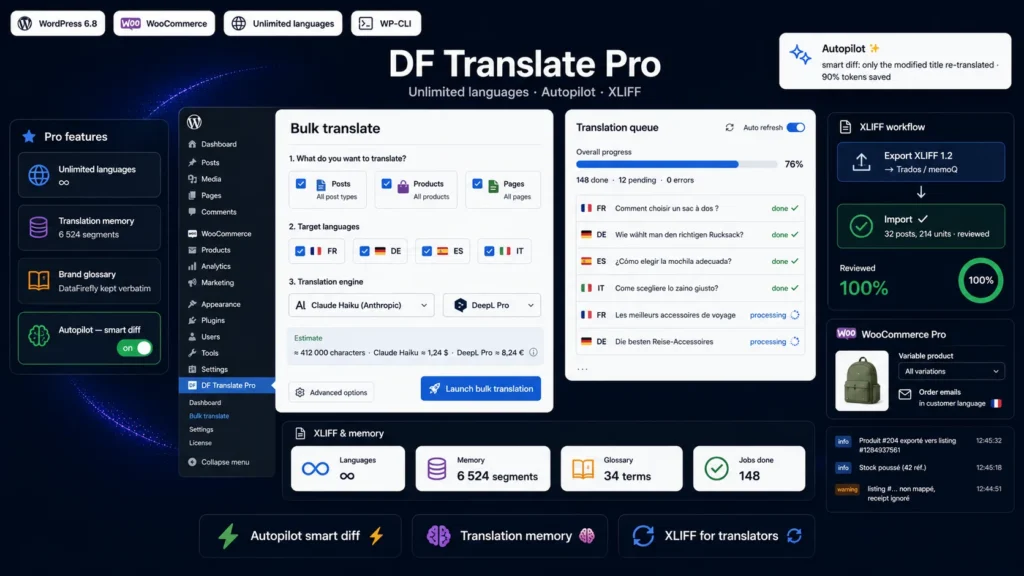
Task: Uncheck the FR target language
Action: click(x=300, y=251)
